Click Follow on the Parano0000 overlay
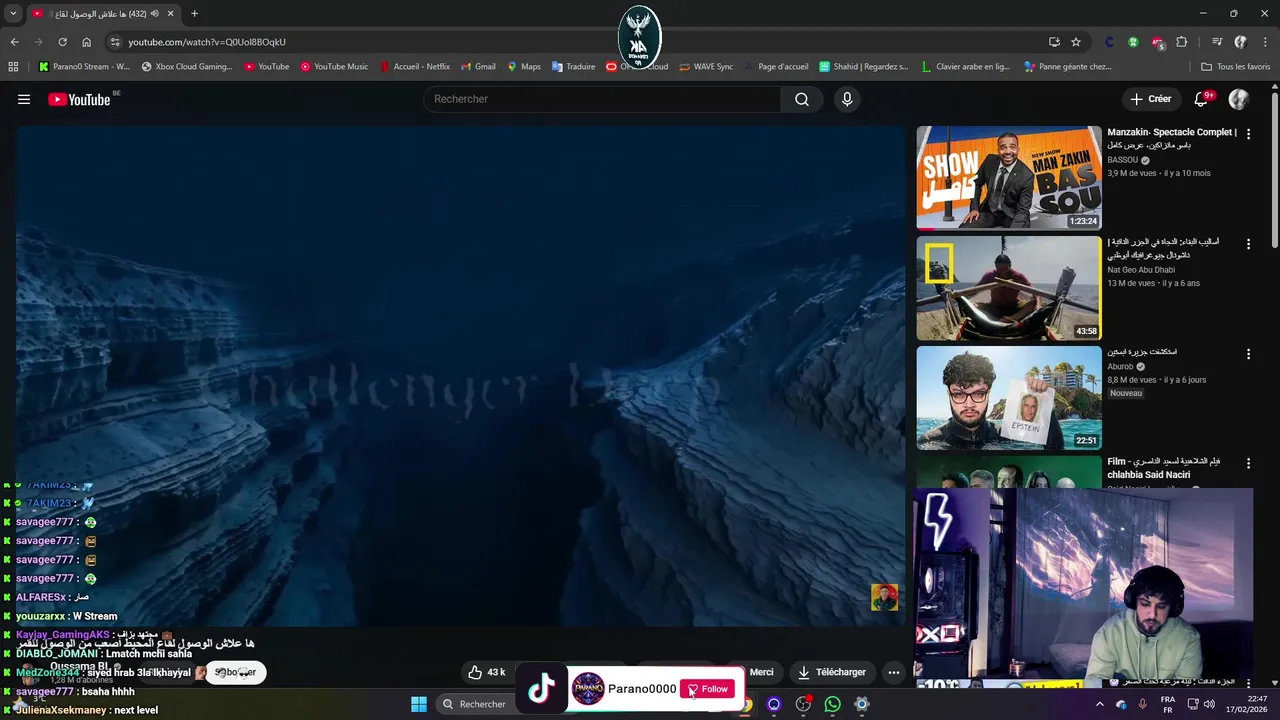 (x=708, y=689)
